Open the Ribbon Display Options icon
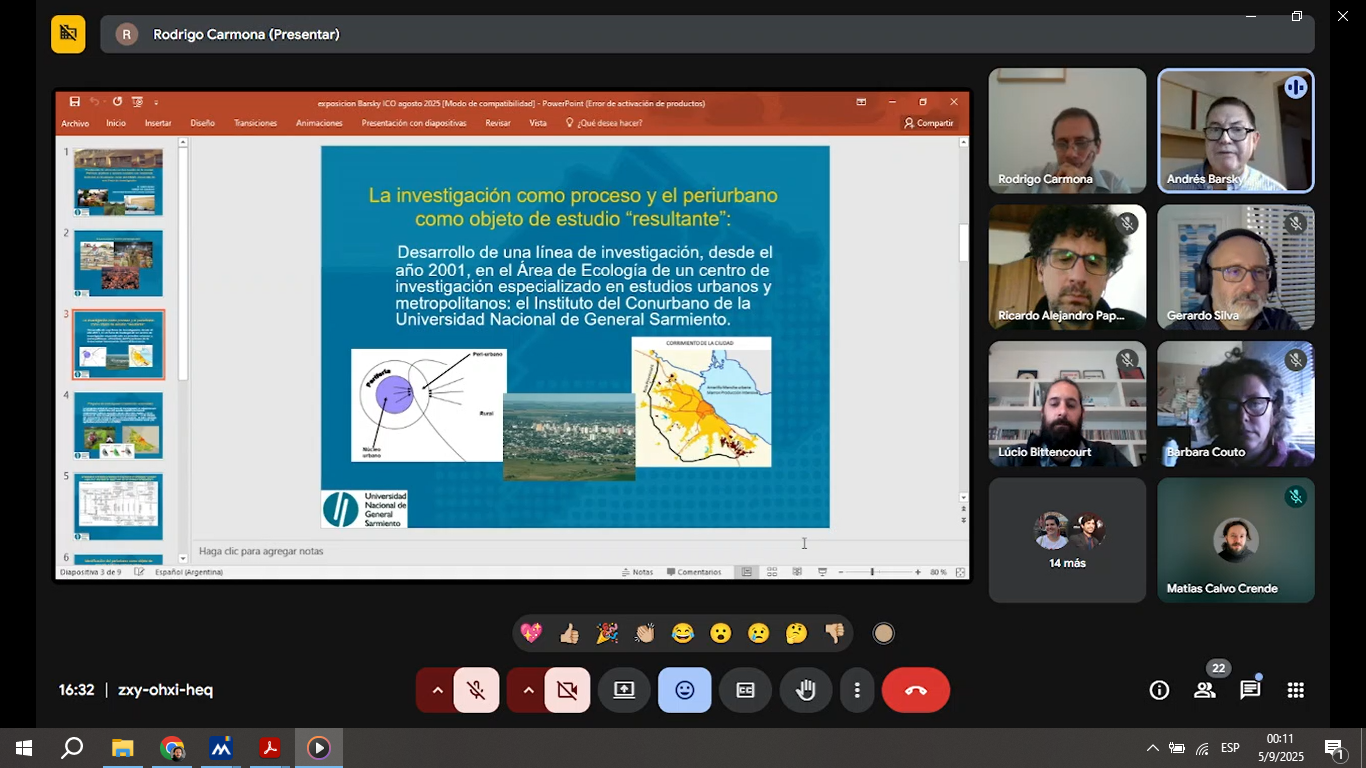 [861, 102]
